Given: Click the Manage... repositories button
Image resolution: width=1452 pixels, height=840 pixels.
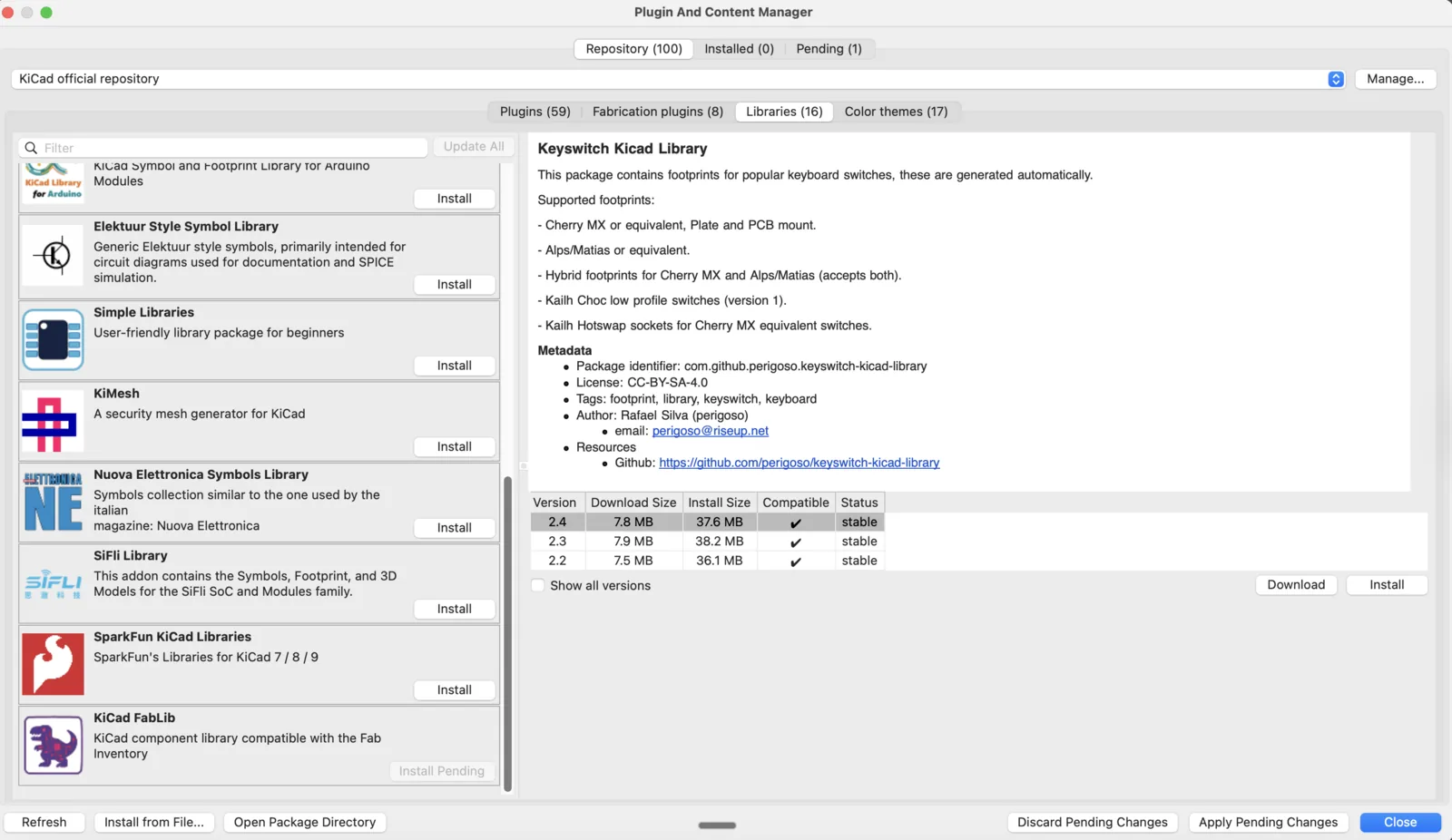Looking at the screenshot, I should pyautogui.click(x=1395, y=79).
